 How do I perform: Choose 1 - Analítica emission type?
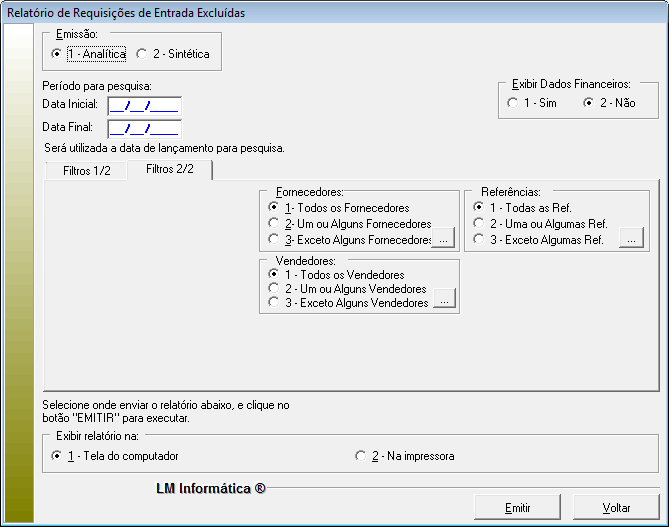click(56, 54)
